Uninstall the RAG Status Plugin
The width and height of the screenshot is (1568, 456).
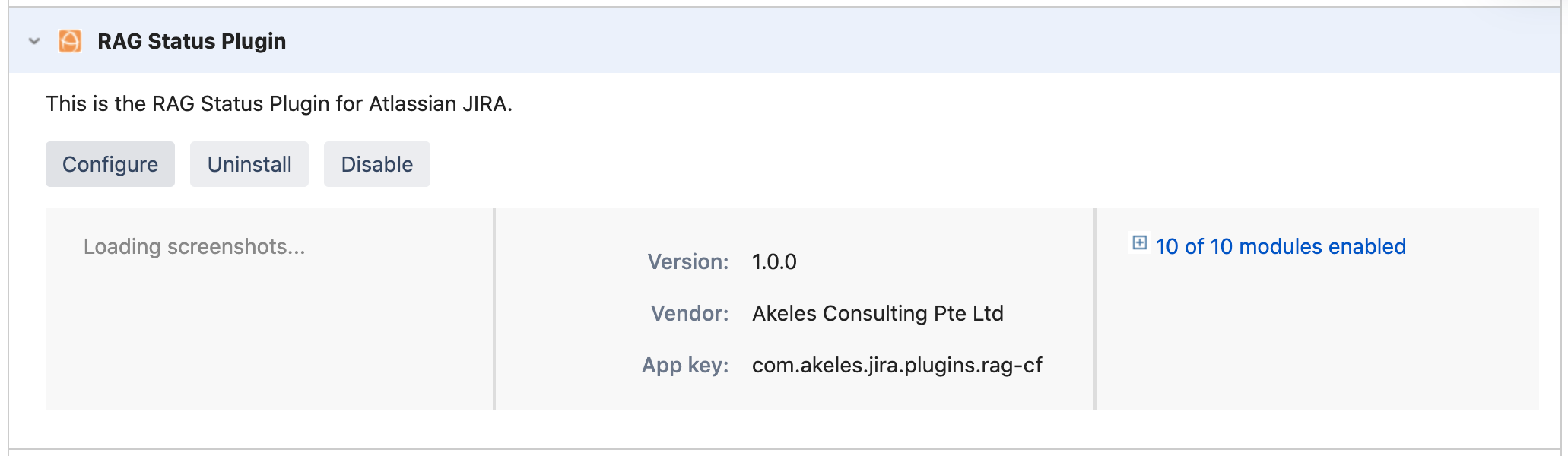click(x=249, y=163)
